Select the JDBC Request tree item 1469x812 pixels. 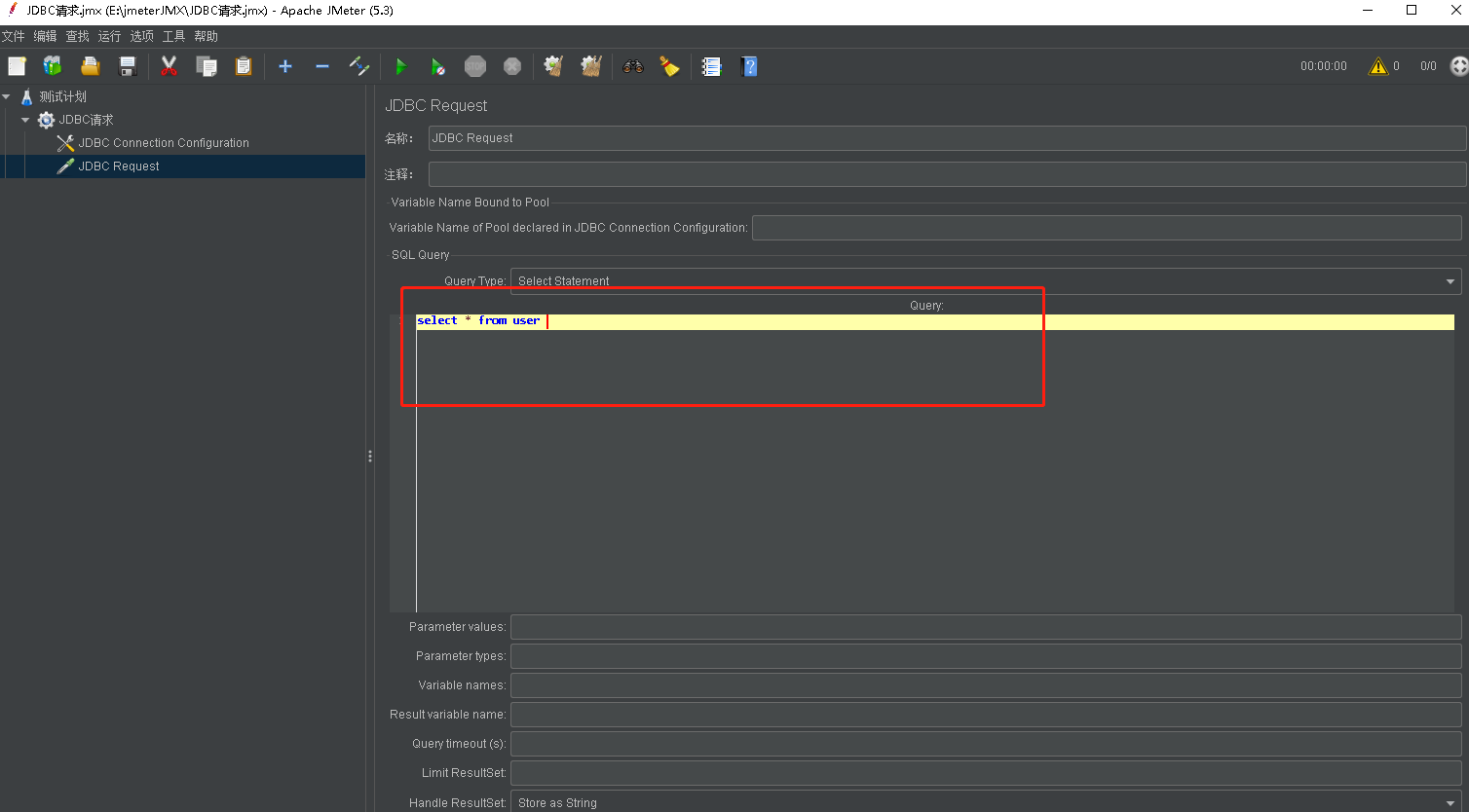tap(119, 166)
